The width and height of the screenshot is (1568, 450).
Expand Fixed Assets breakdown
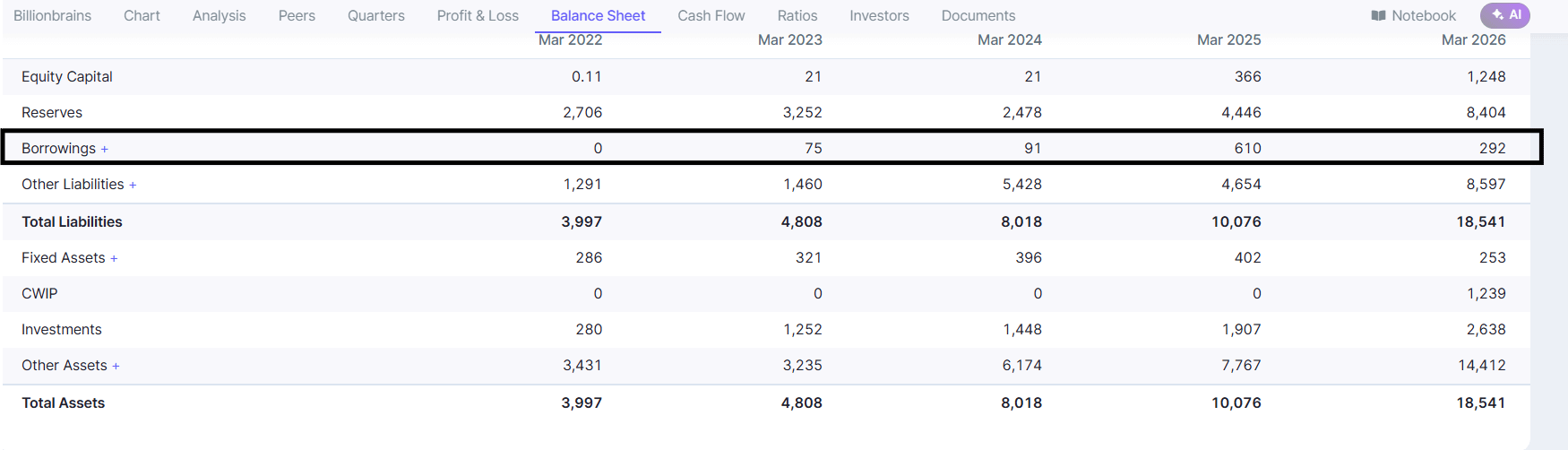tap(114, 258)
